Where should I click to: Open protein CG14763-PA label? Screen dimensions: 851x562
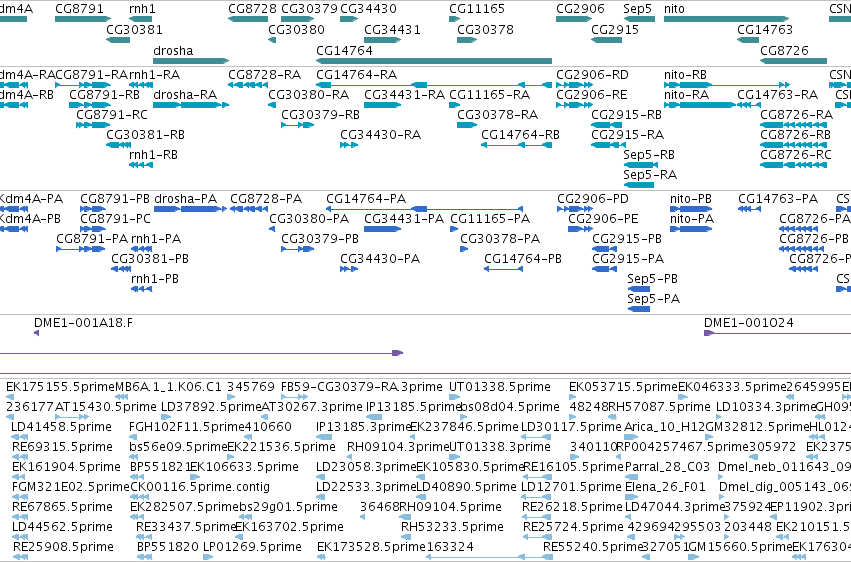778,199
